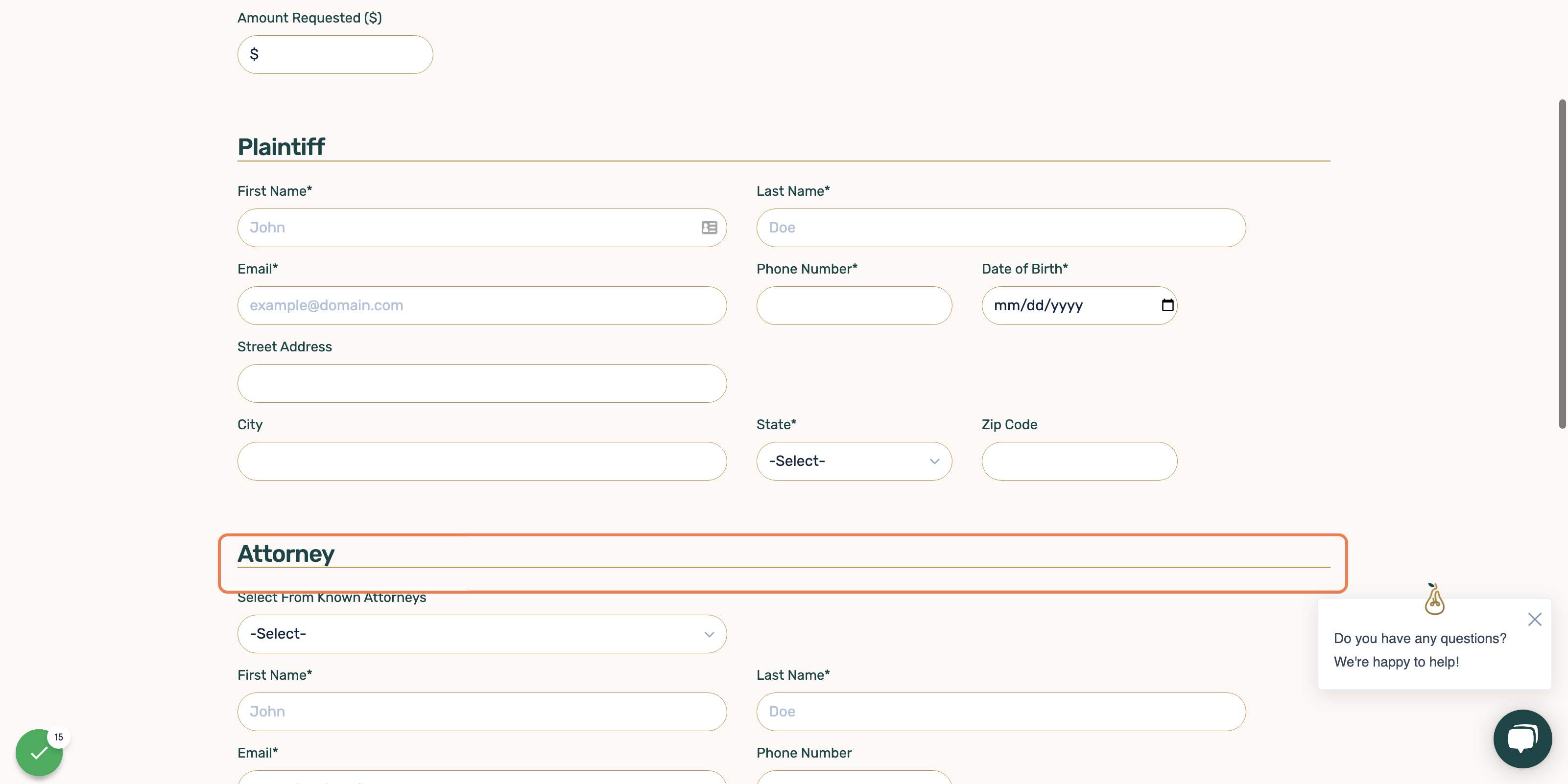Image resolution: width=1568 pixels, height=784 pixels.
Task: Click the State dropdown chevron arrow
Action: [x=934, y=461]
